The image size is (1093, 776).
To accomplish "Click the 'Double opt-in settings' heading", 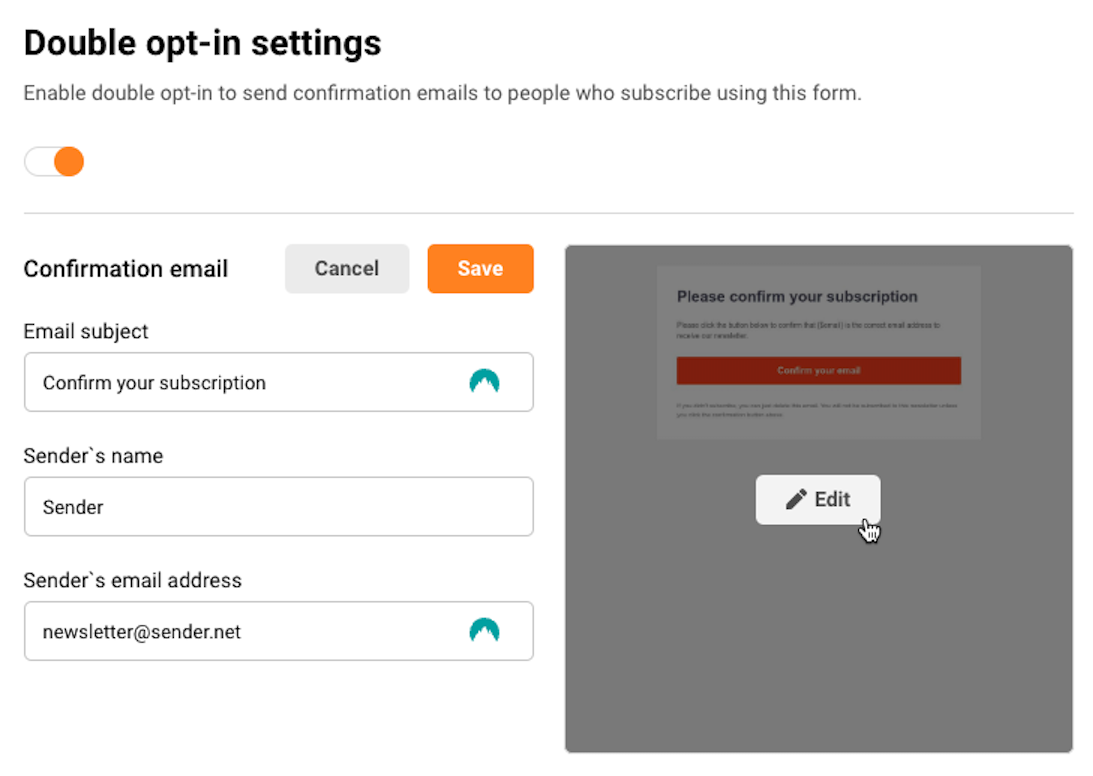I will point(202,43).
